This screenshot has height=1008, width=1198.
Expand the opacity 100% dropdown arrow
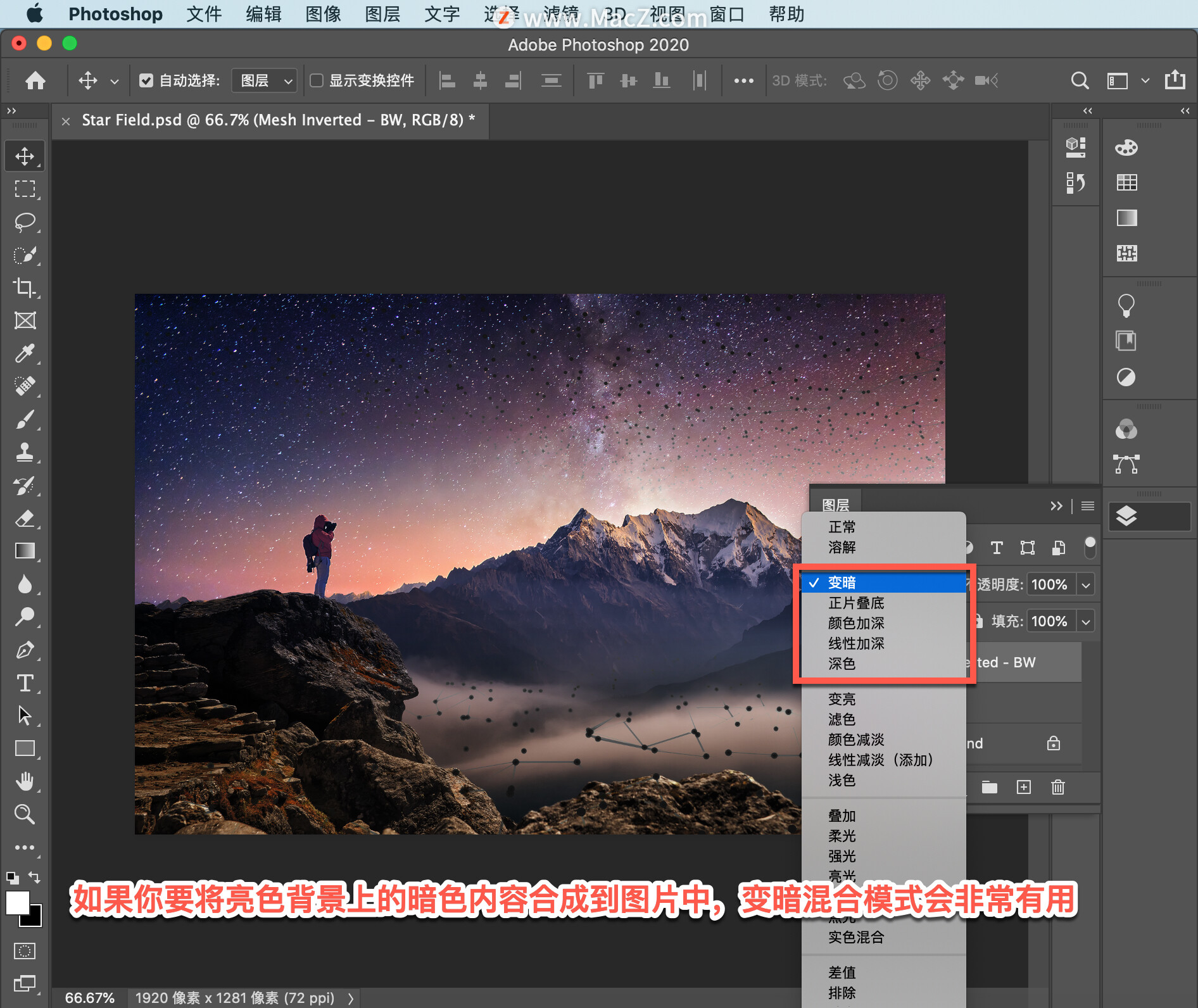pyautogui.click(x=1086, y=584)
